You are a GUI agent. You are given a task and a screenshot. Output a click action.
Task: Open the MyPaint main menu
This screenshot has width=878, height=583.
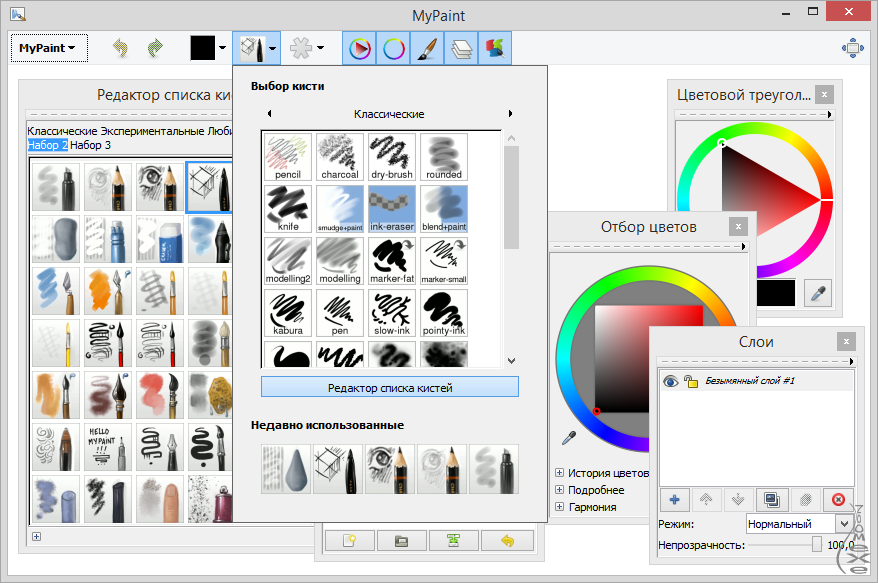[x=49, y=48]
